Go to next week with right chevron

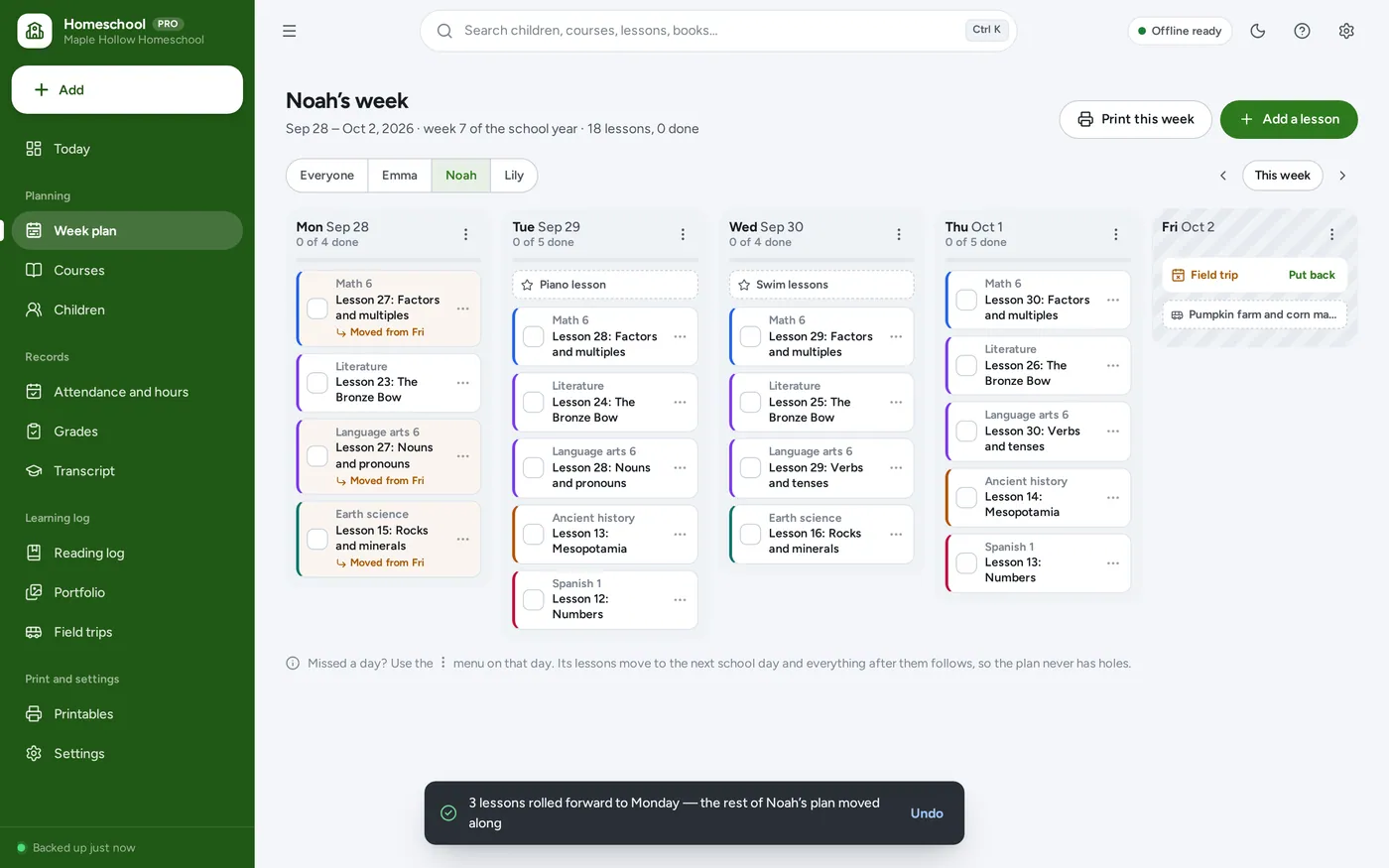point(1342,176)
